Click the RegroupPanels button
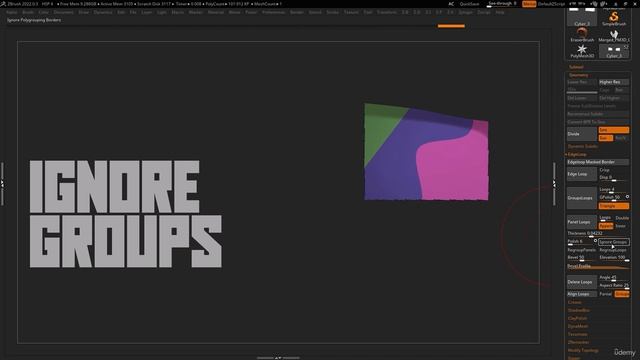Screen dimensions: 640x360 [x=582, y=250]
